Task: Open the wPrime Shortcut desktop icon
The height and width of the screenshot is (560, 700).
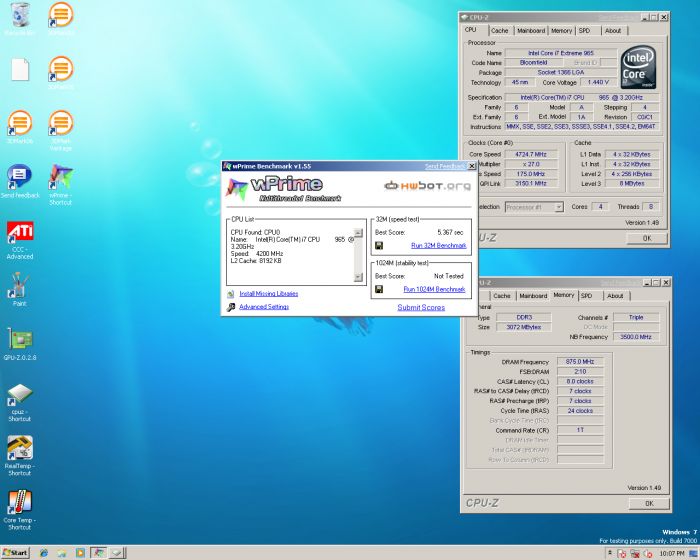Action: (x=61, y=184)
